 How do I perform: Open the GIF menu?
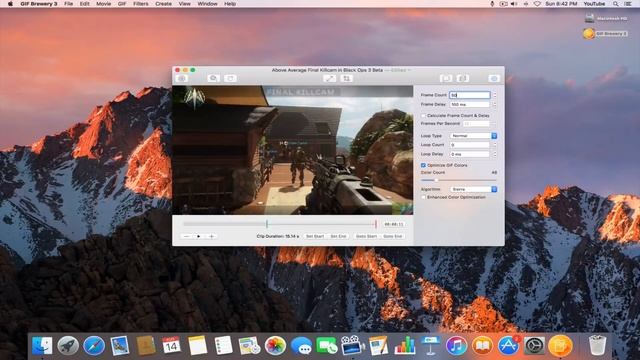[x=122, y=4]
